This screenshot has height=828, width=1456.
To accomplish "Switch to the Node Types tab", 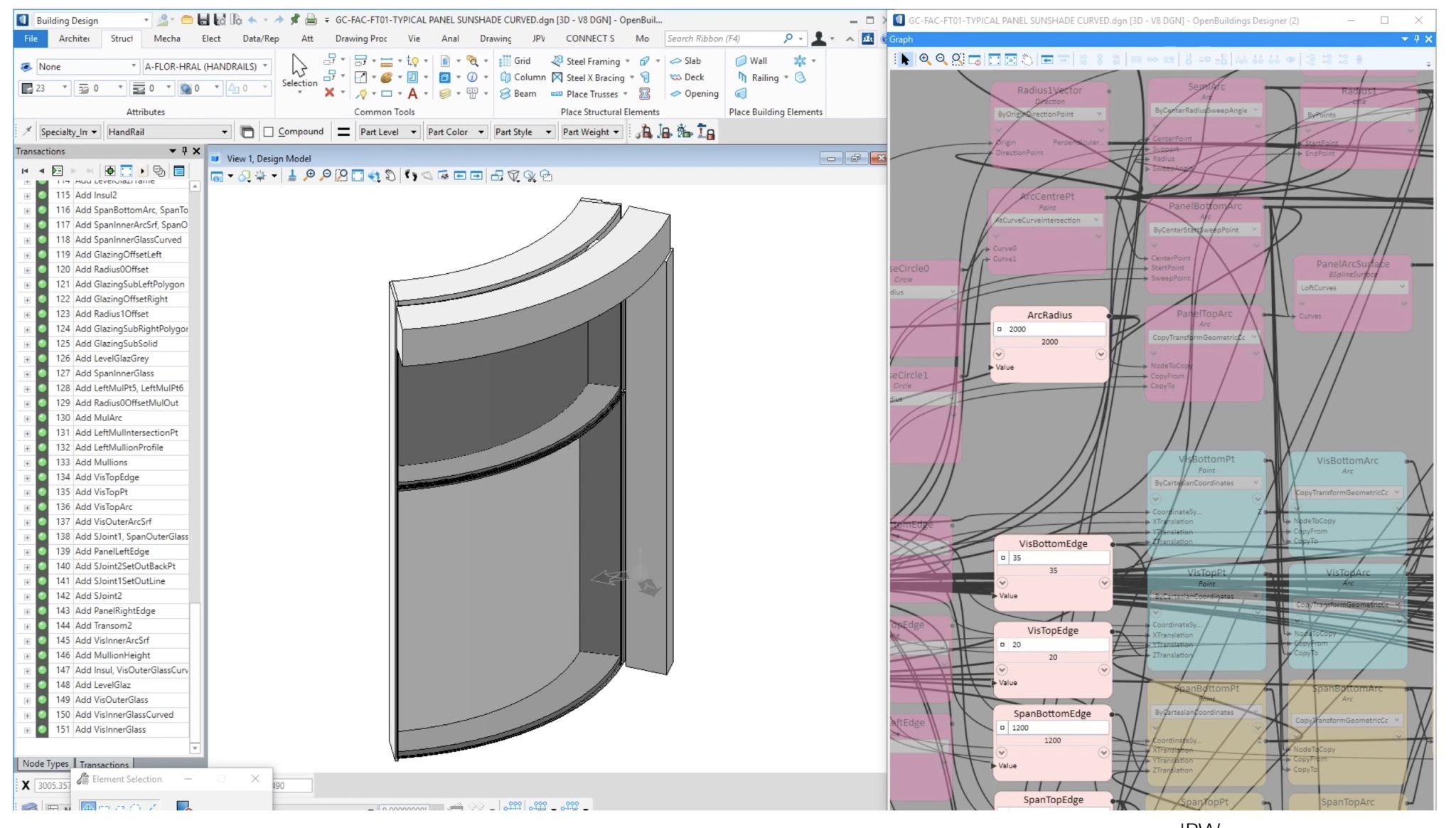I will (44, 764).
